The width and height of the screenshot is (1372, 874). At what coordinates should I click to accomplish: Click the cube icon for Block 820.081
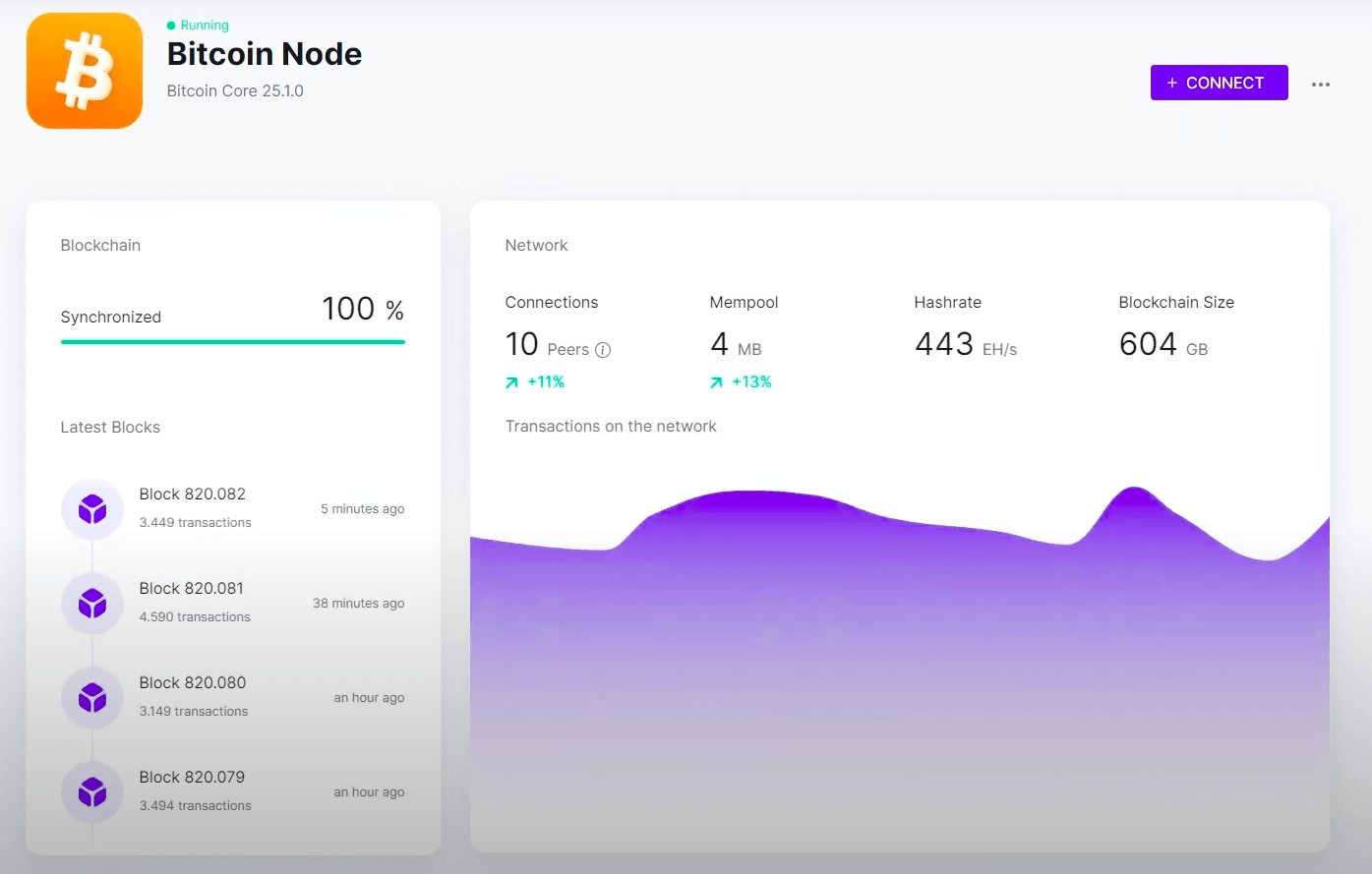[92, 604]
